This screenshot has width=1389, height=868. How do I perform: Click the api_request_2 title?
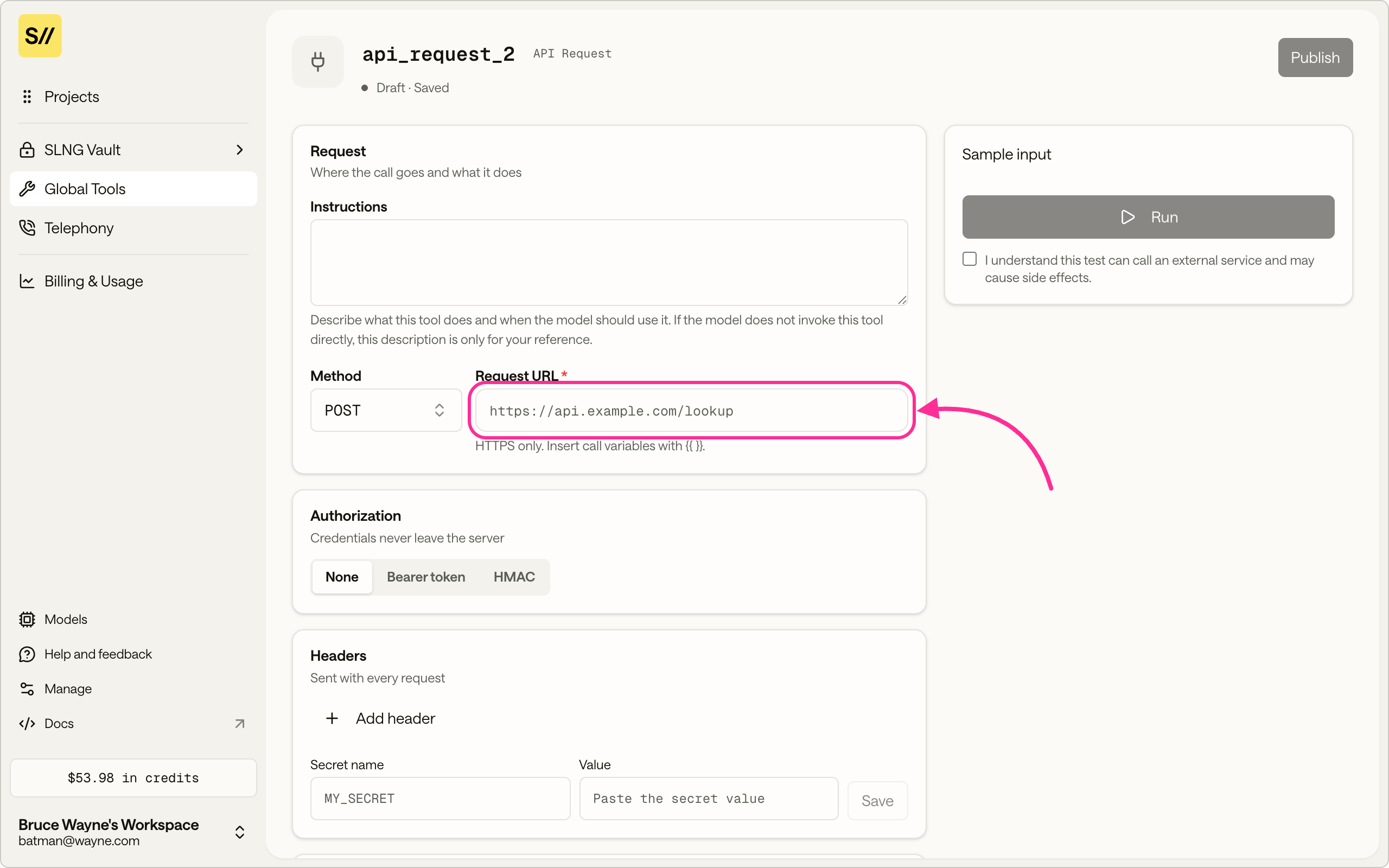coord(438,54)
